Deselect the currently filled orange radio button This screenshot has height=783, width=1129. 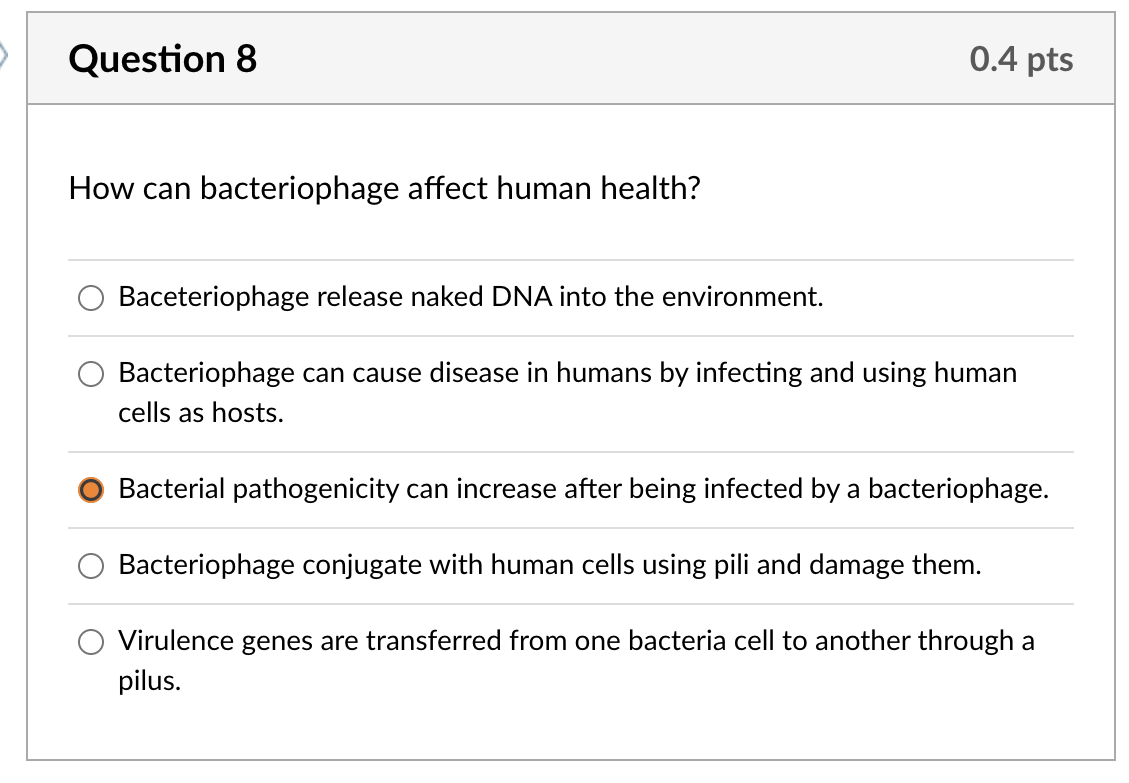point(90,490)
